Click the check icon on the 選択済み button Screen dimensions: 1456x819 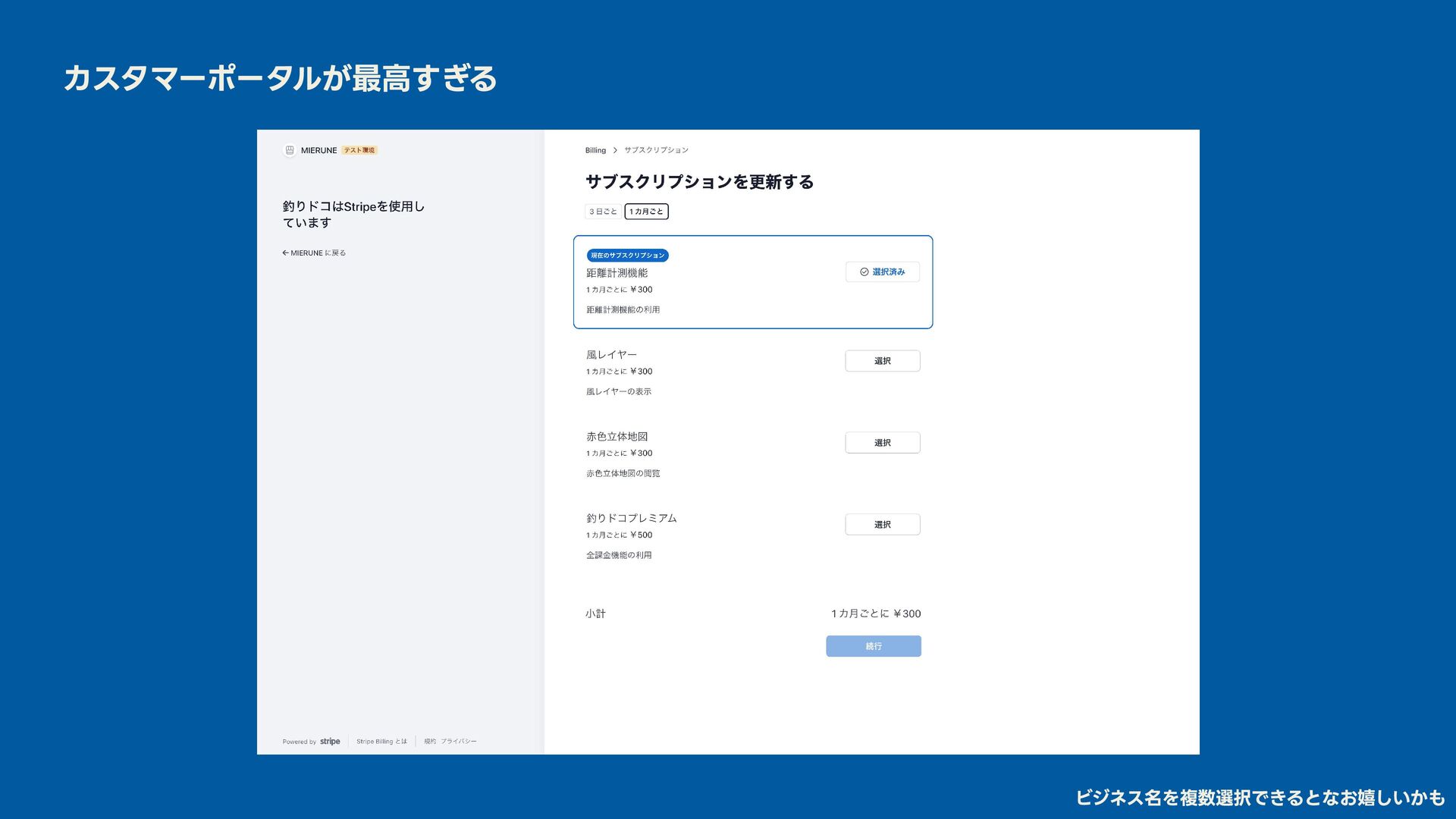(x=864, y=272)
